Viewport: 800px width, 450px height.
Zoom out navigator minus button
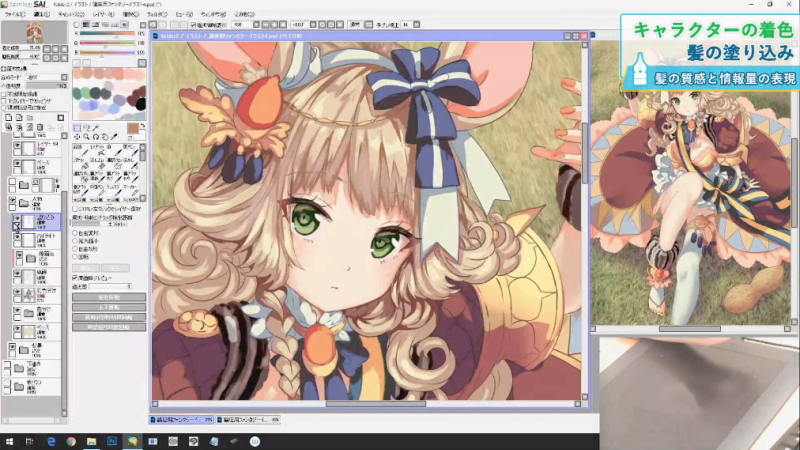point(47,49)
